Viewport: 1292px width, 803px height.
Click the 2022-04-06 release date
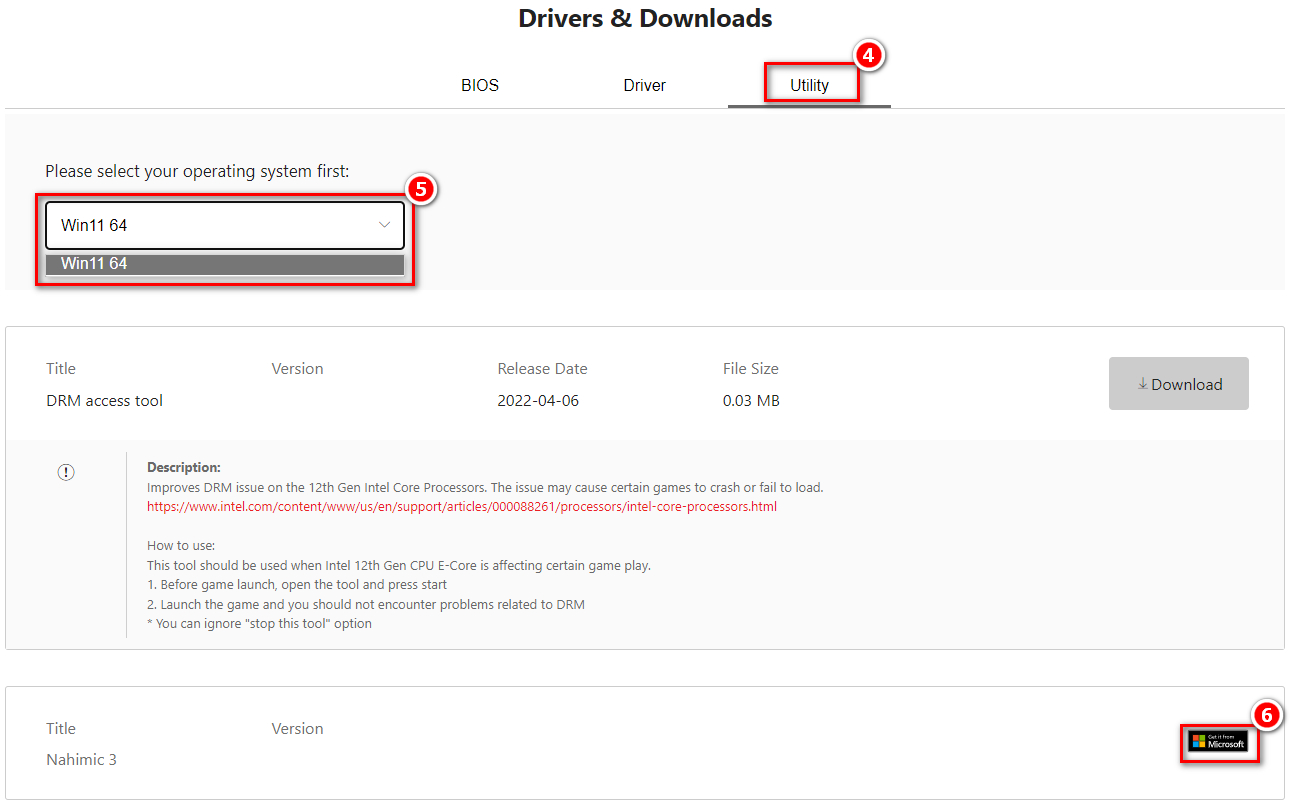pos(537,401)
